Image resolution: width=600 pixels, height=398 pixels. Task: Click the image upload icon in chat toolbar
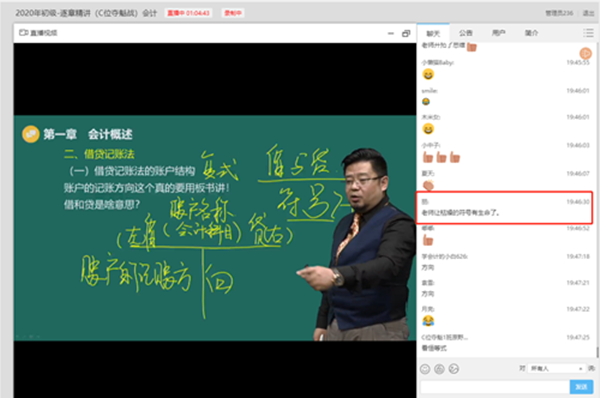[x=454, y=369]
